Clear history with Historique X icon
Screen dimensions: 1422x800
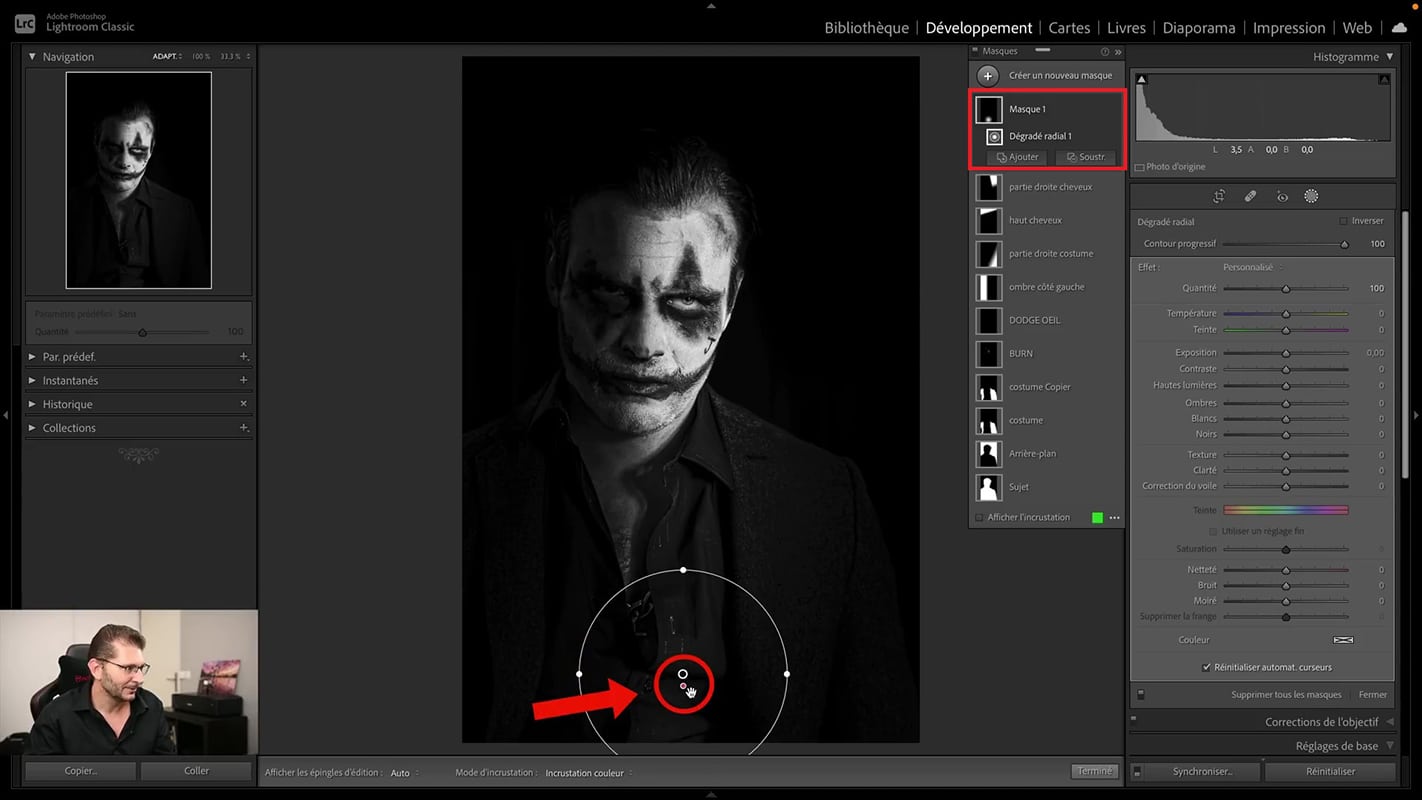coord(243,404)
